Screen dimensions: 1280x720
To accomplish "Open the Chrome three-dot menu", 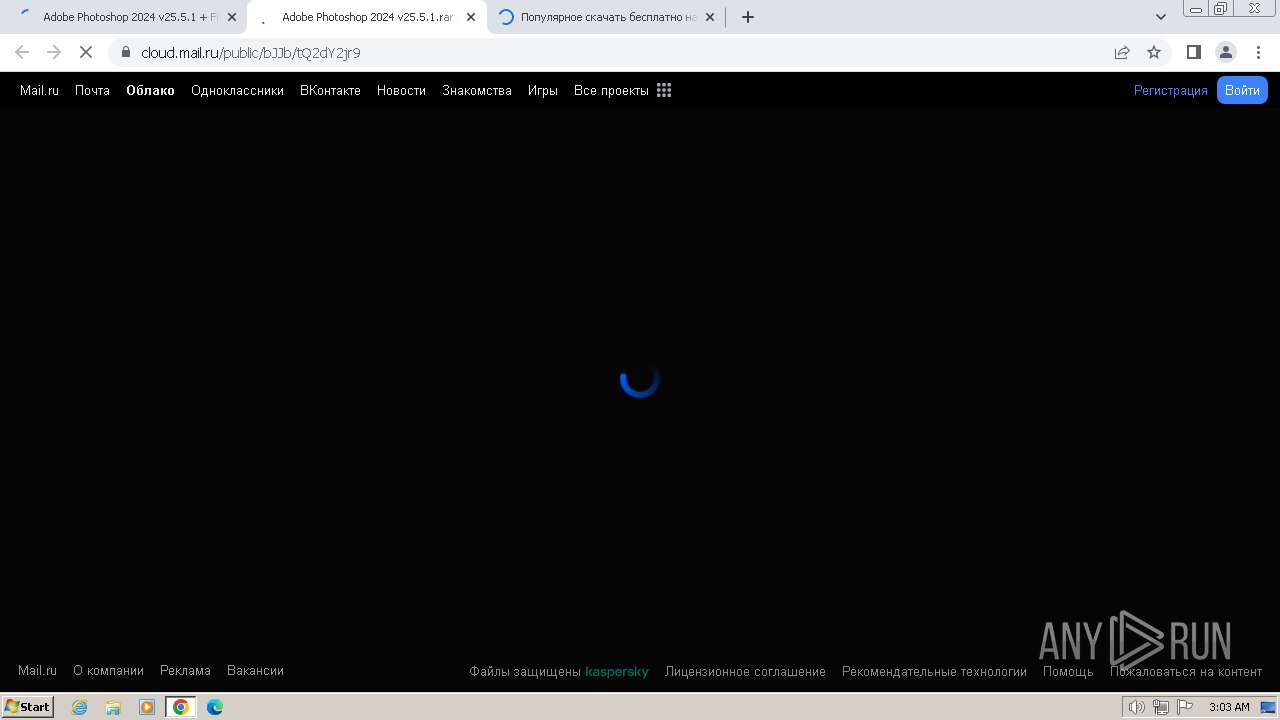I will click(1258, 52).
